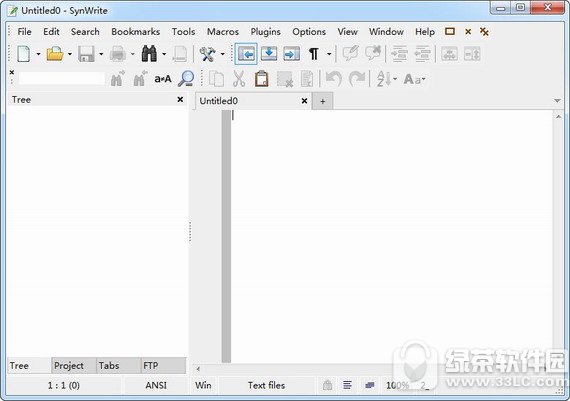Click the Save floppy disk icon

[x=87, y=54]
